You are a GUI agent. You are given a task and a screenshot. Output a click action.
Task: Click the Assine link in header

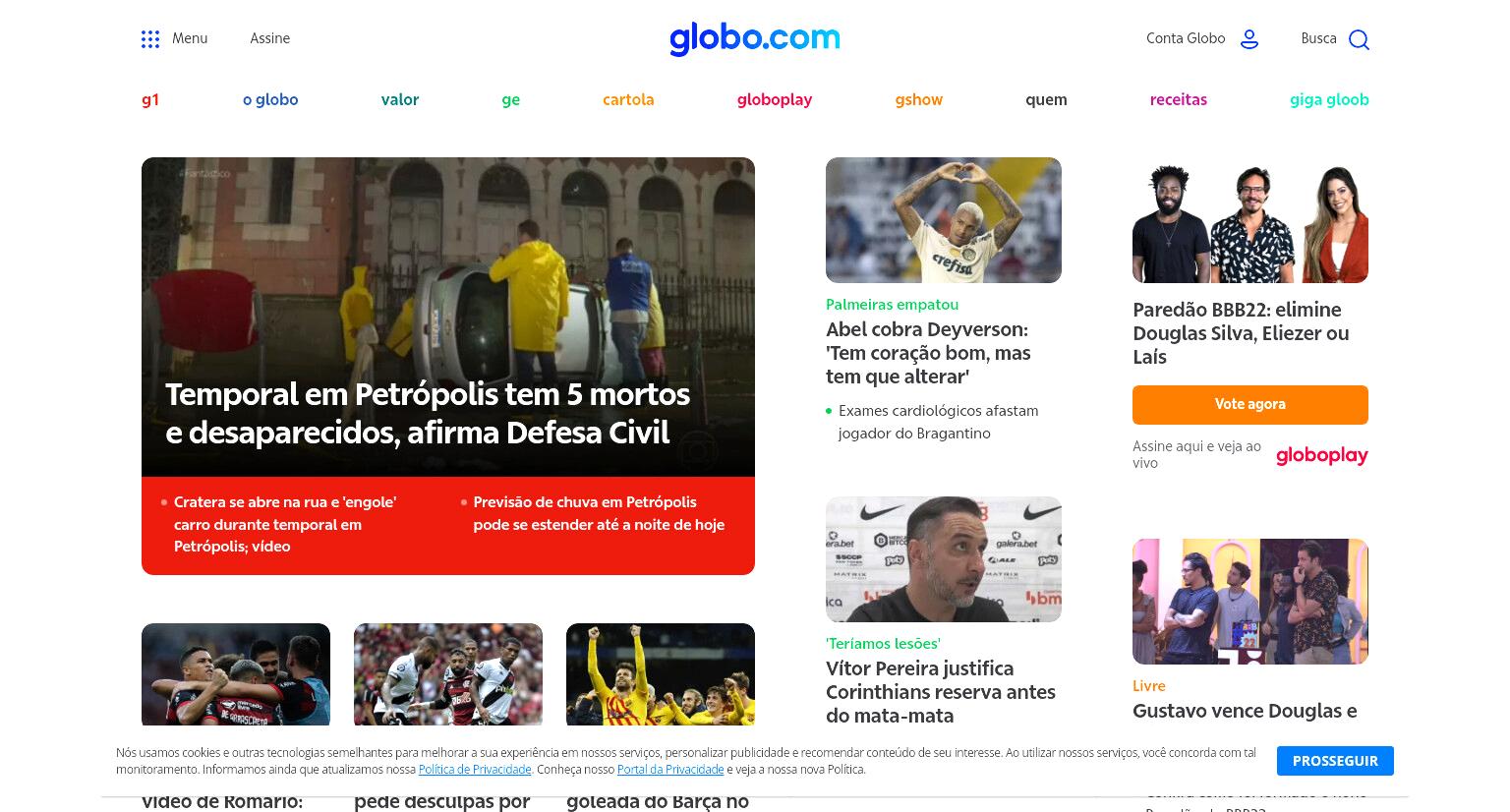(269, 38)
